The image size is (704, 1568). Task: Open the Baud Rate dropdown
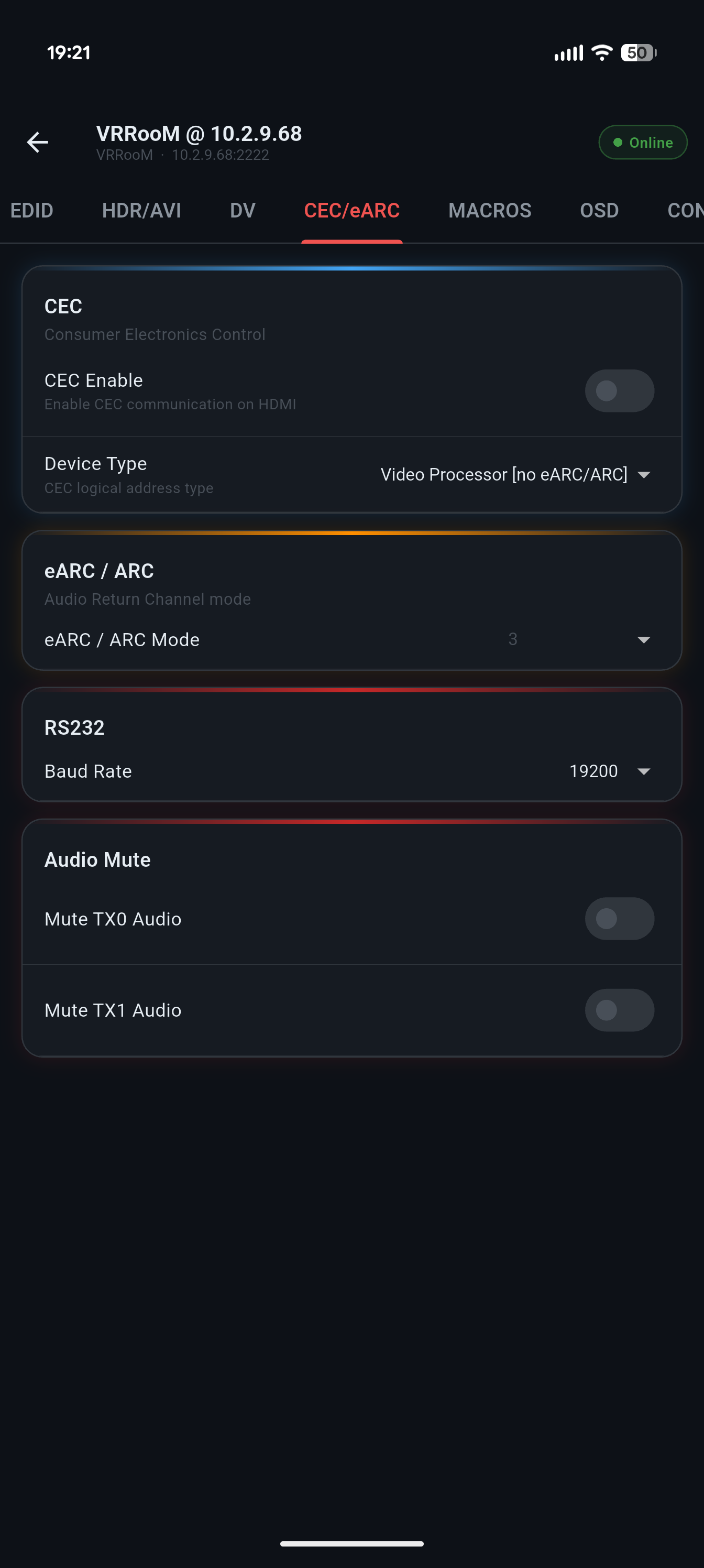609,771
